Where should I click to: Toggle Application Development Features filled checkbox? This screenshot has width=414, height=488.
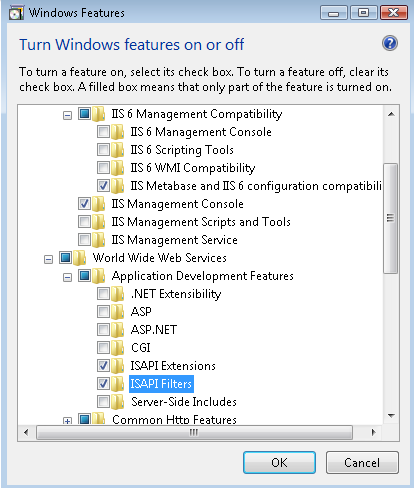(84, 276)
